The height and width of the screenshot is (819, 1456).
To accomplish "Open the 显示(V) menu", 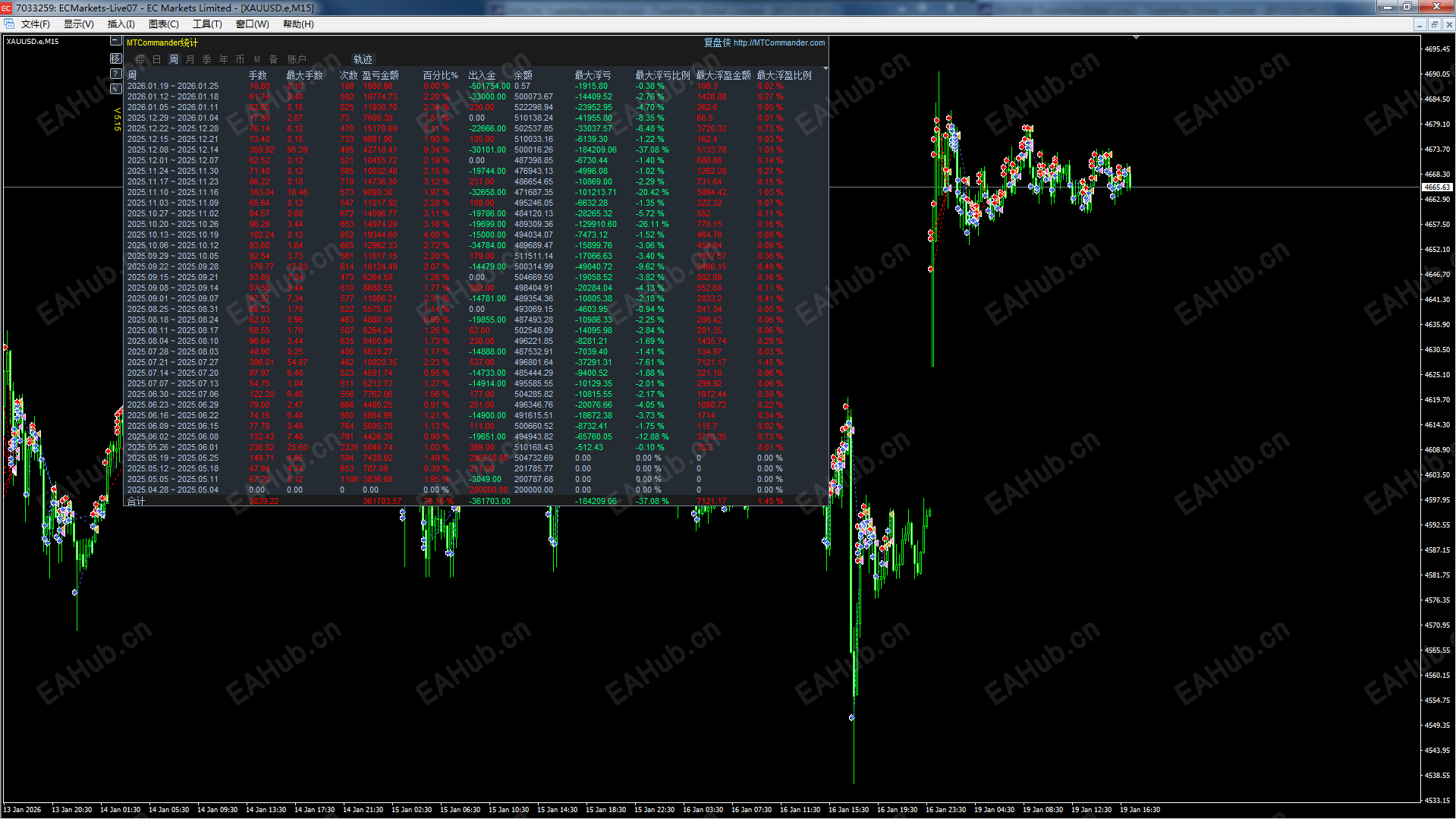I will 78,24.
